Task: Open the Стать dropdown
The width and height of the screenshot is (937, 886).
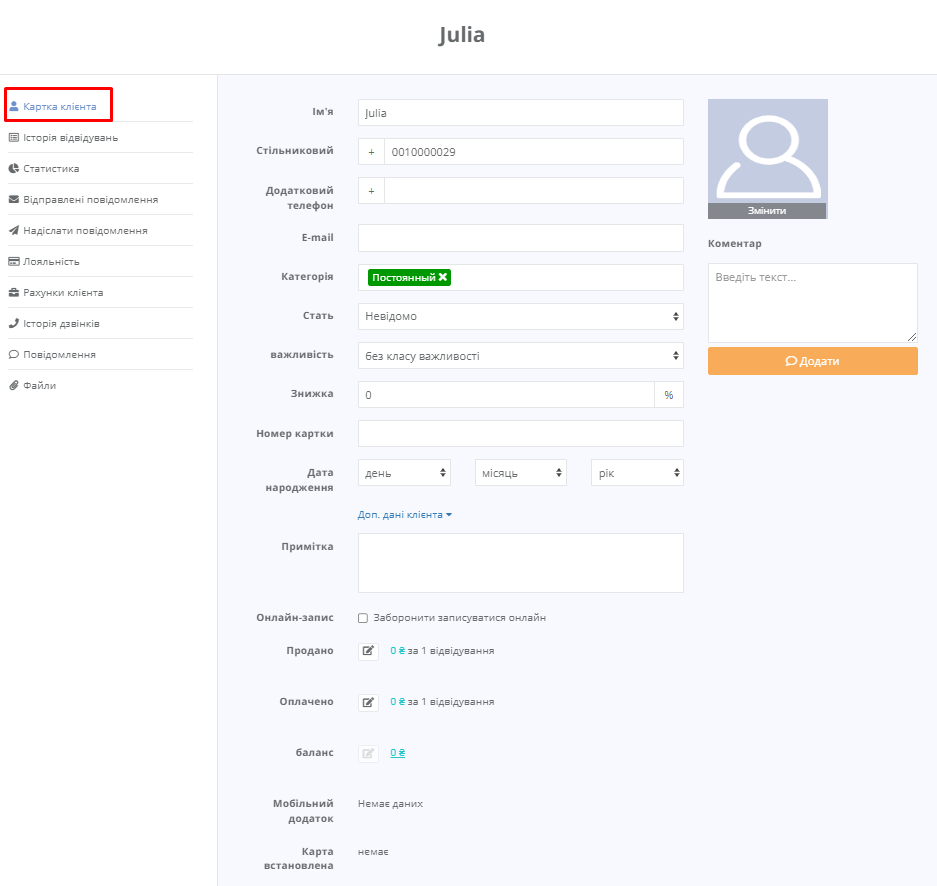Action: (x=520, y=316)
